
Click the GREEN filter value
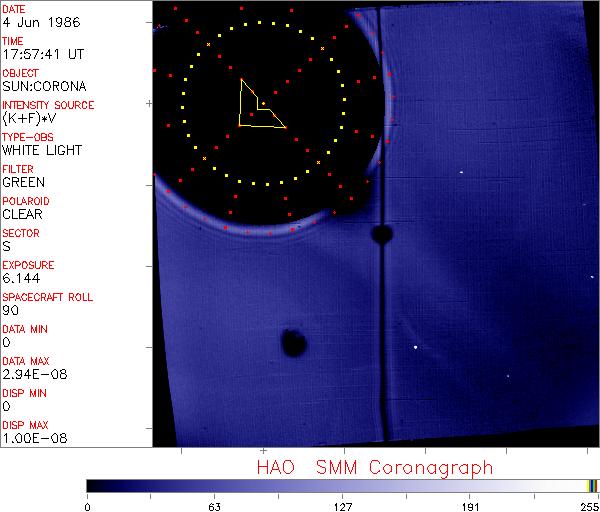23,182
